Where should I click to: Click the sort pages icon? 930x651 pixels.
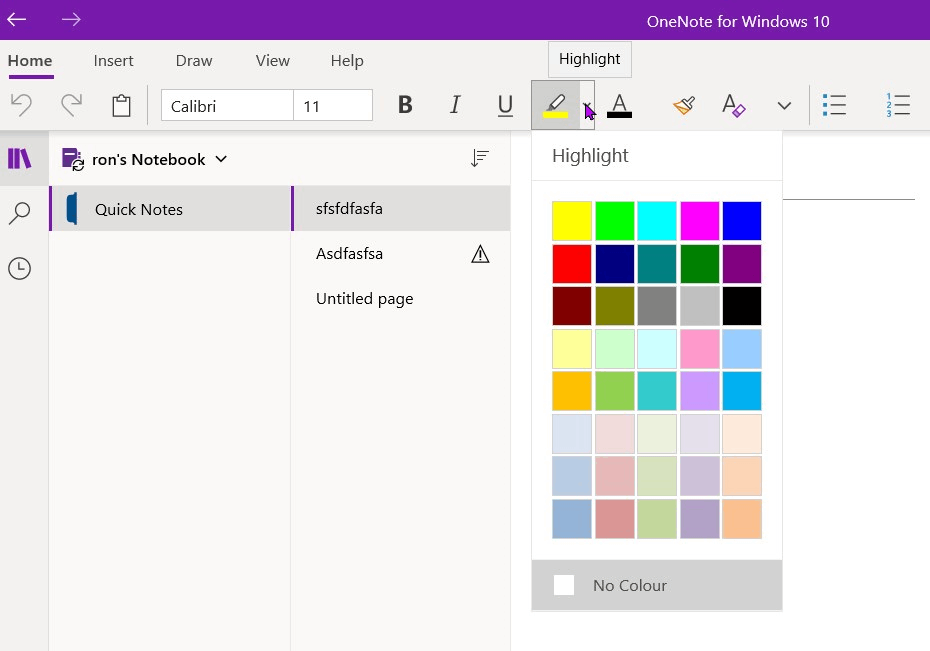point(479,158)
